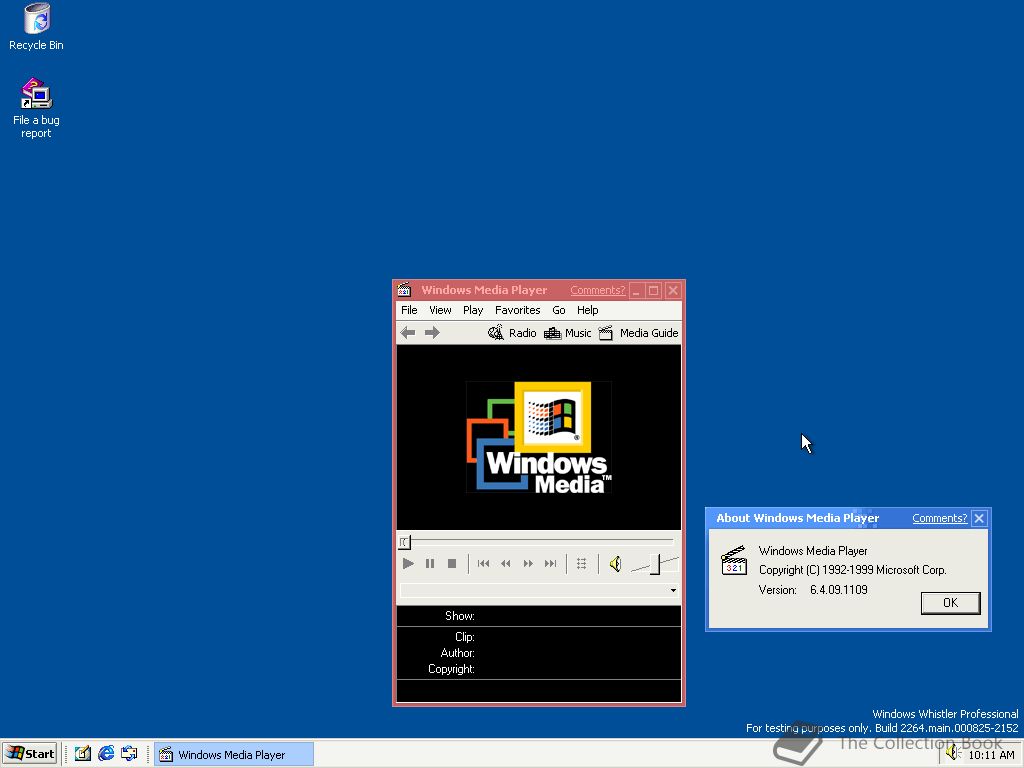1024x768 pixels.
Task: Click the version text 6.4.09.1109
Action: tap(839, 590)
